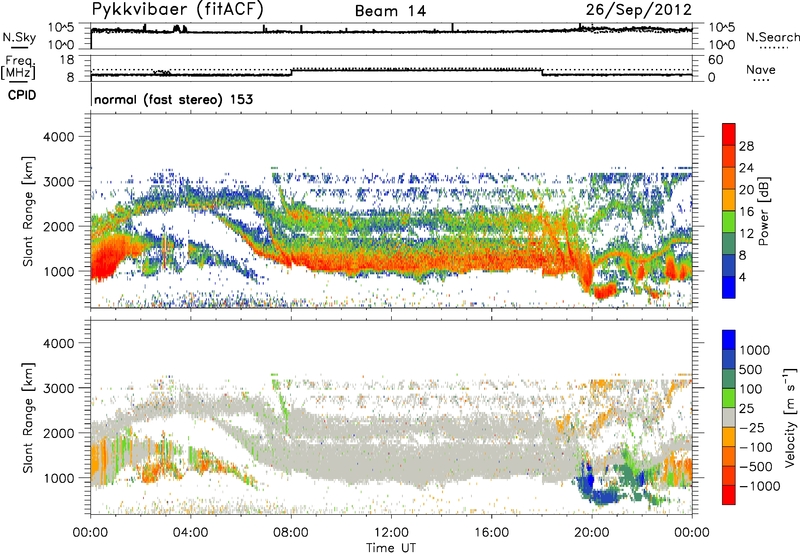Click the 'normal (fast stereo) 153' text
Screen dimensions: 800x554
[173, 99]
